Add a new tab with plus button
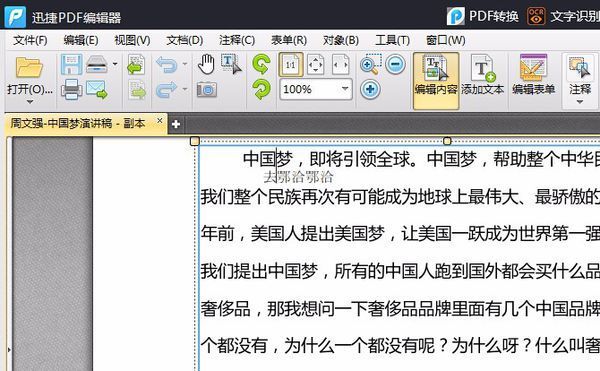 [176, 124]
